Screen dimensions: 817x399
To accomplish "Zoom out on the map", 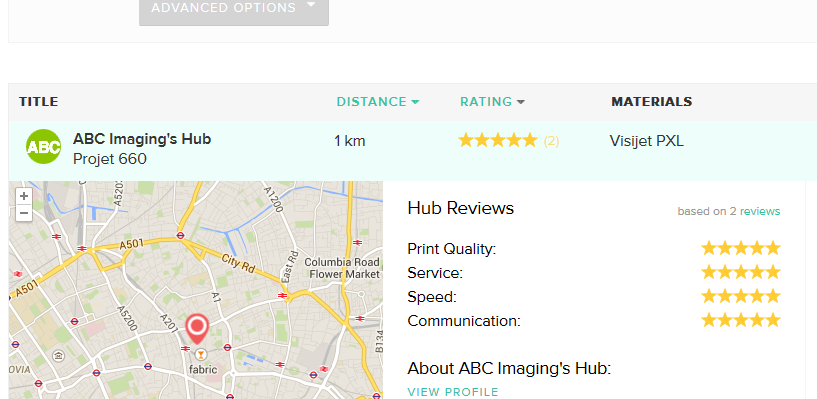I will click(23, 213).
